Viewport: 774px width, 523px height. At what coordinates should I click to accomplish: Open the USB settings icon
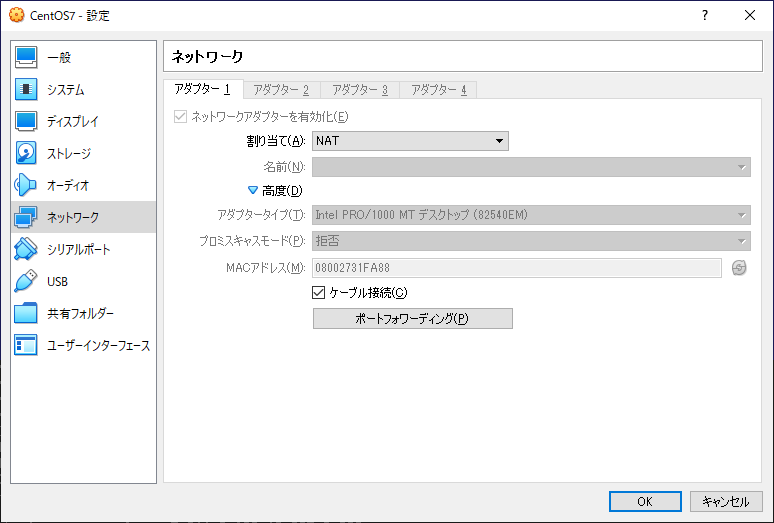(27, 282)
